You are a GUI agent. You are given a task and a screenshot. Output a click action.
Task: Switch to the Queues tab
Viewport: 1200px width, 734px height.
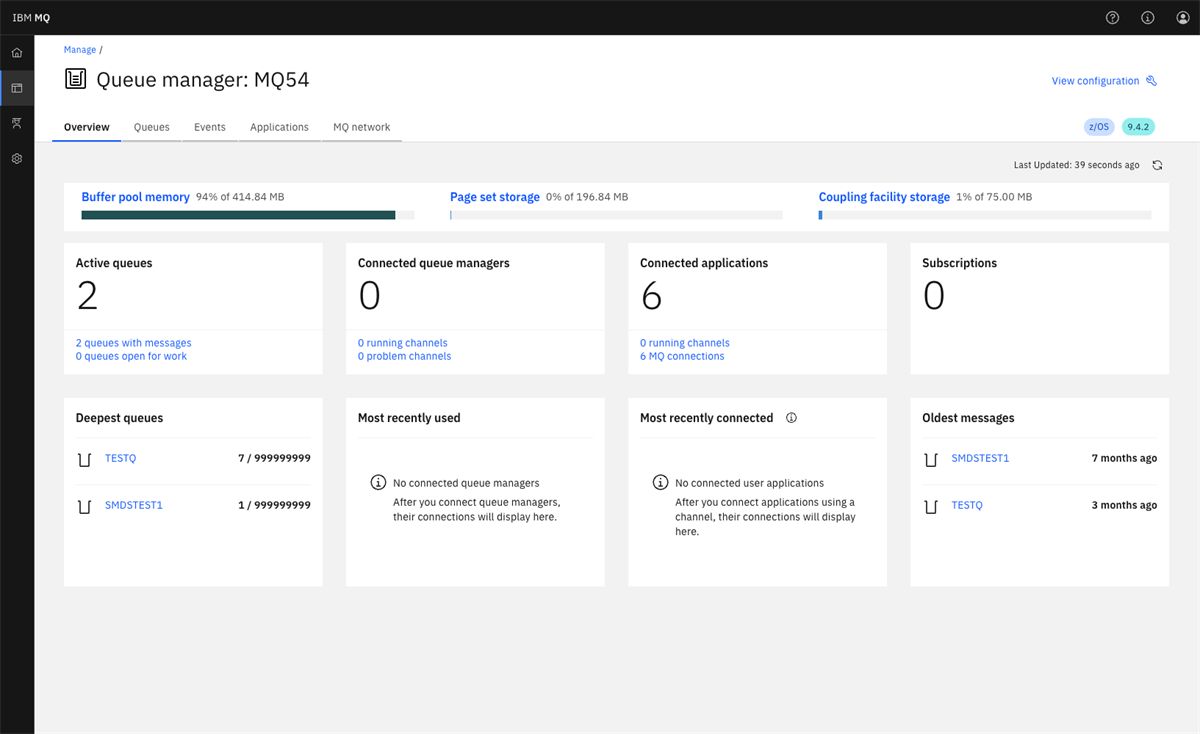[x=151, y=127]
